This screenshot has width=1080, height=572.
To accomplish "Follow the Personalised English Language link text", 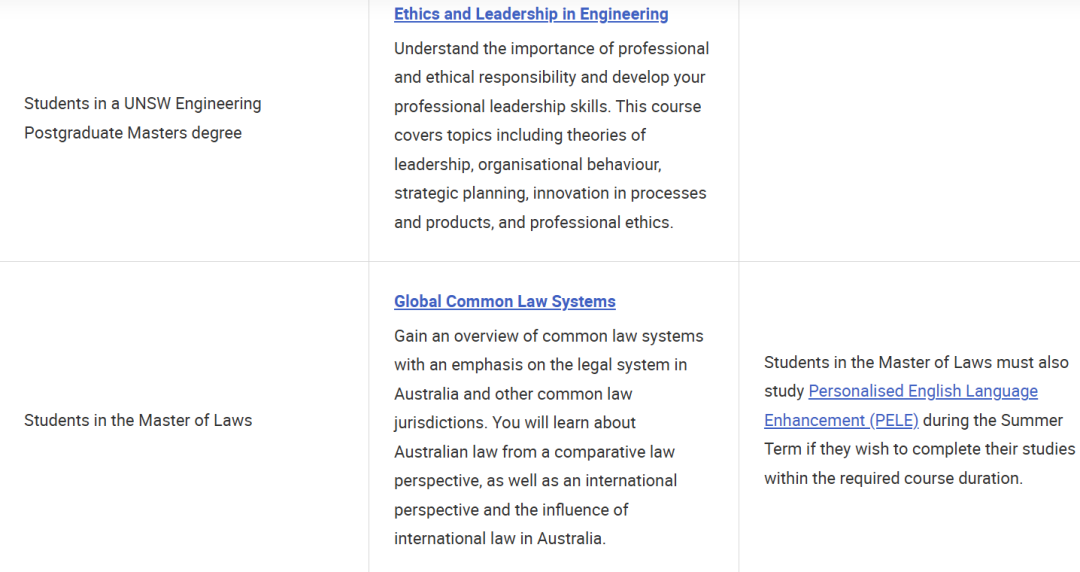I will pos(923,391).
